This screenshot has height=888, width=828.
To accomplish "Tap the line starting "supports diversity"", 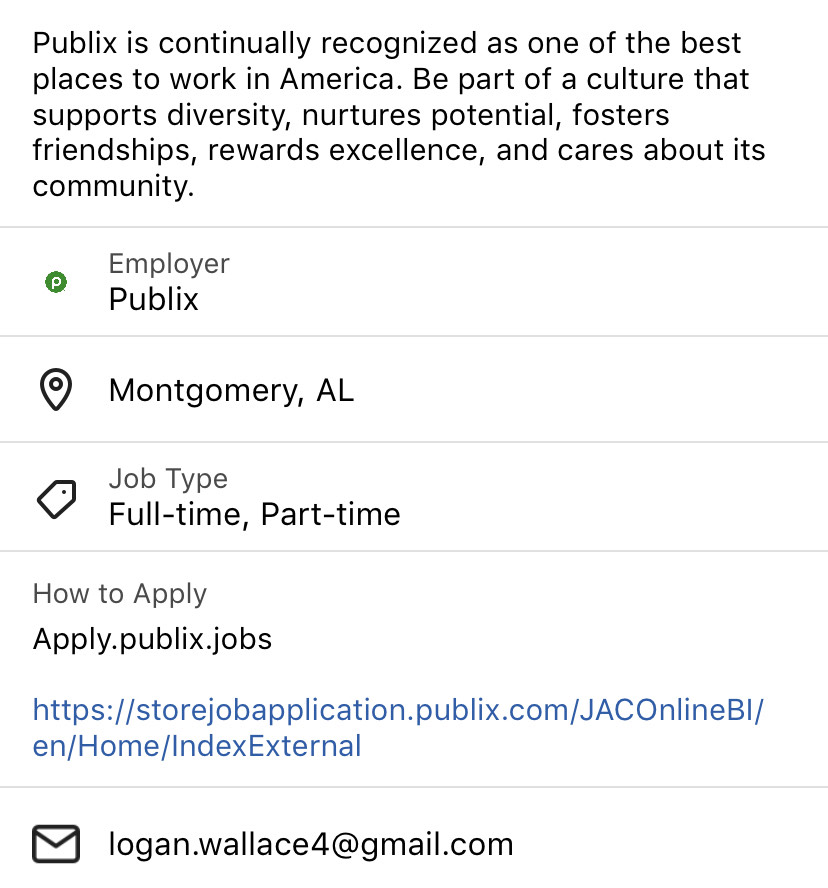I will point(351,115).
